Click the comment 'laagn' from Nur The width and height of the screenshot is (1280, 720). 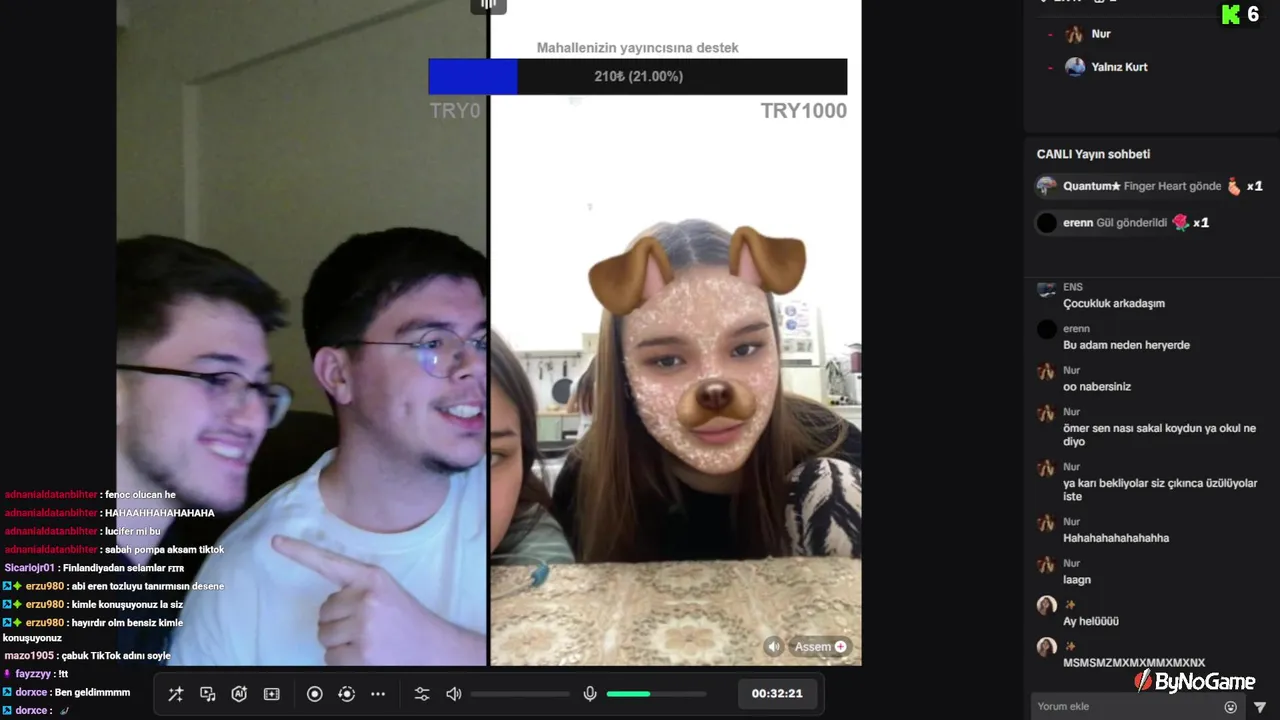(1077, 580)
